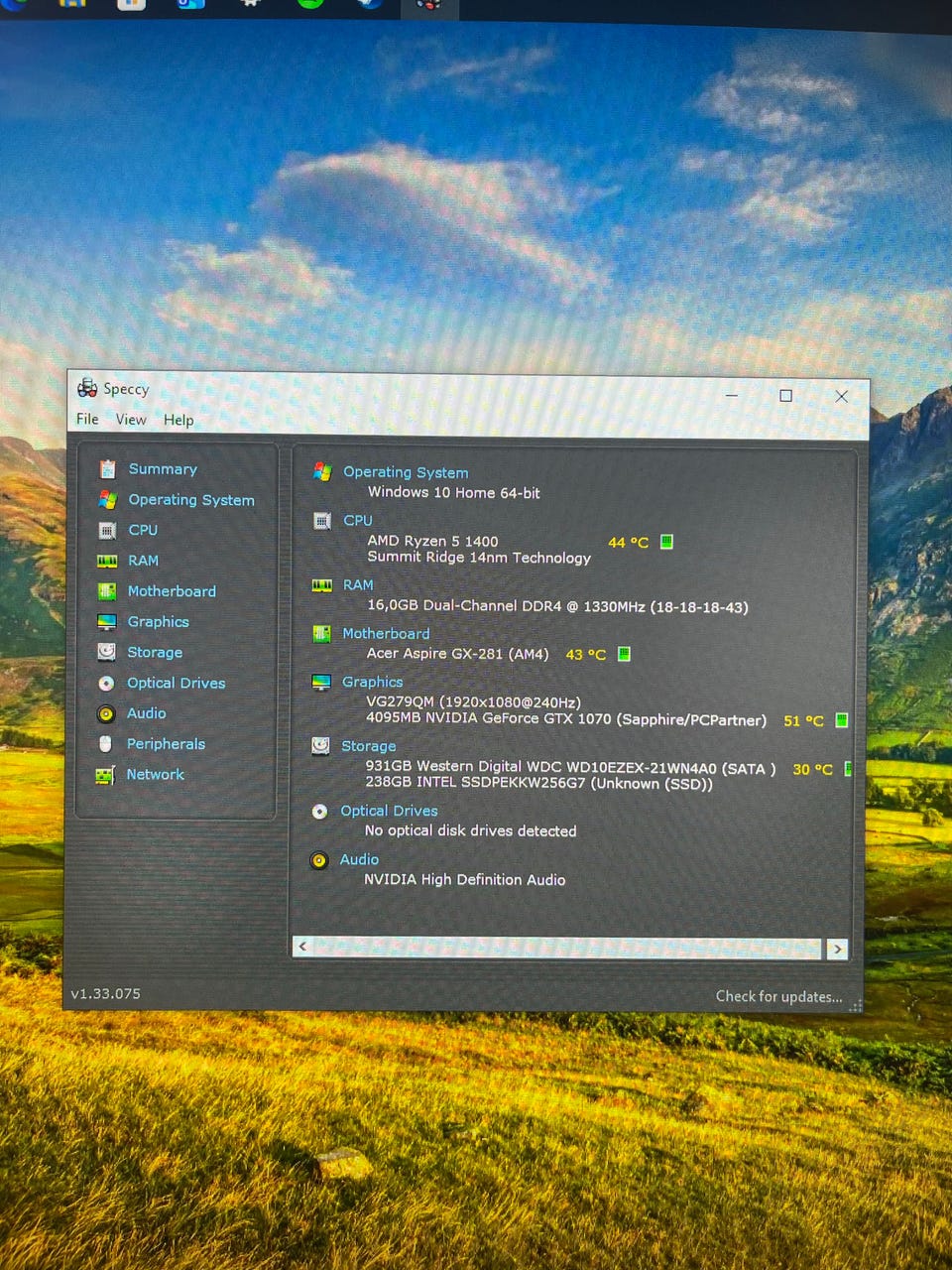Open Storage in the sidebar
The image size is (952, 1270).
[155, 653]
